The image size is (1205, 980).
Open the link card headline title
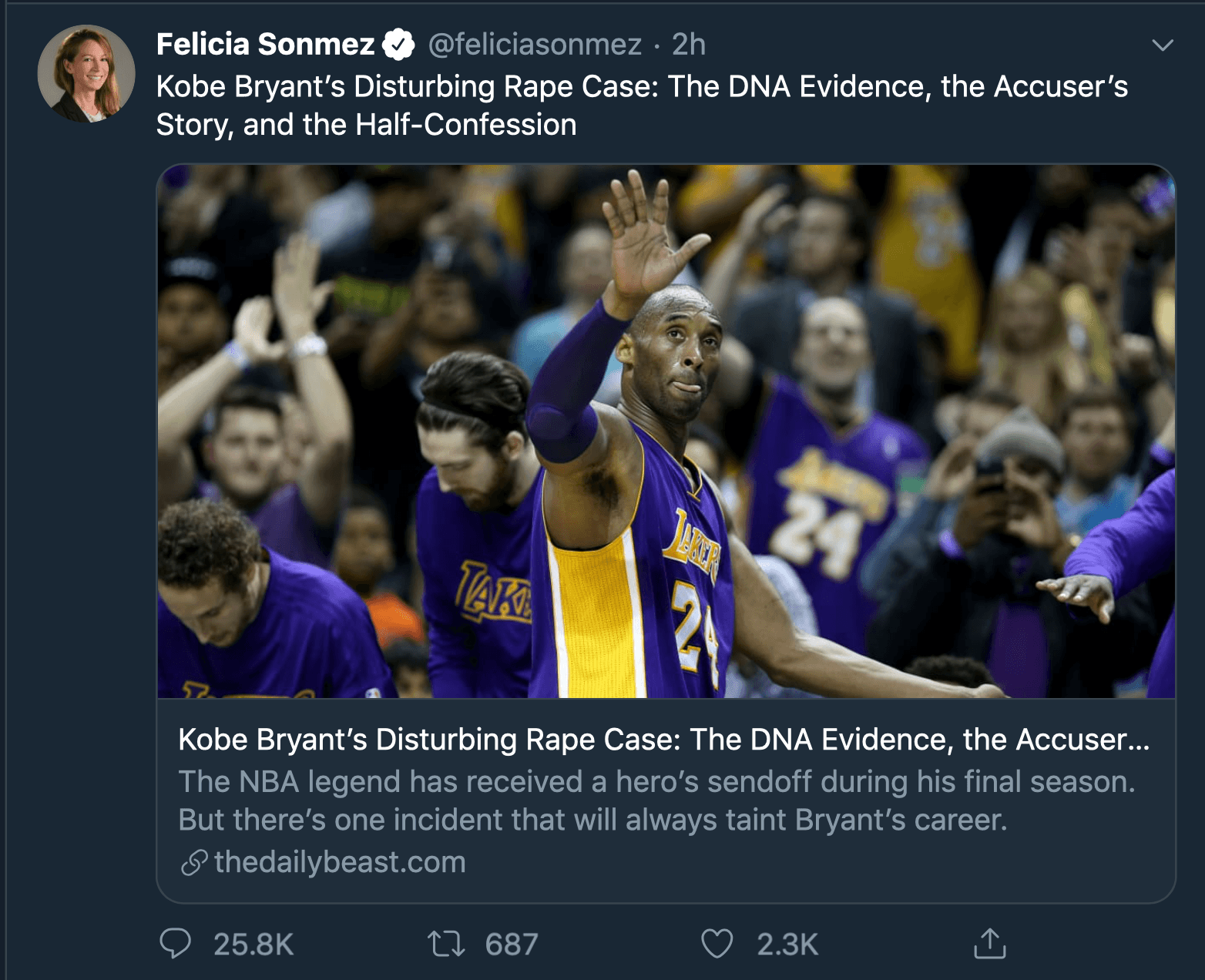663,740
